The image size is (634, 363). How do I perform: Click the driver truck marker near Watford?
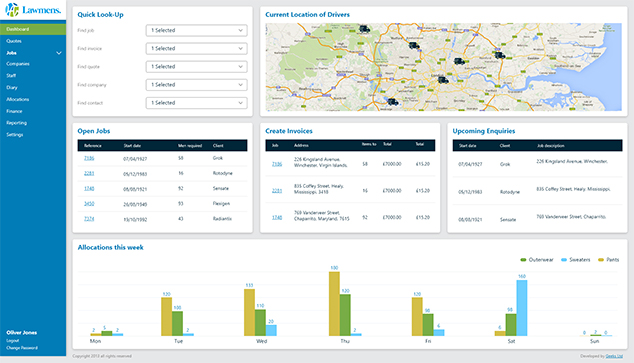pos(414,46)
